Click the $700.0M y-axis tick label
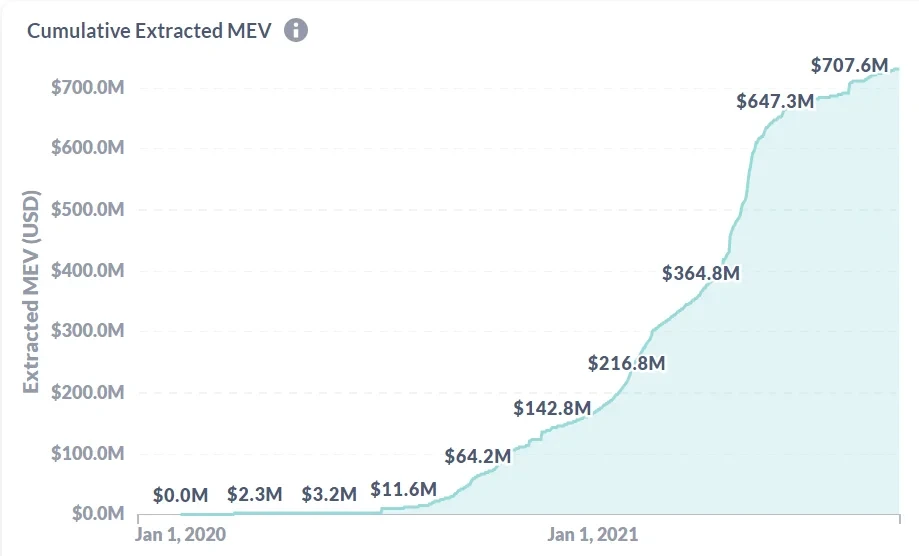 coord(87,87)
